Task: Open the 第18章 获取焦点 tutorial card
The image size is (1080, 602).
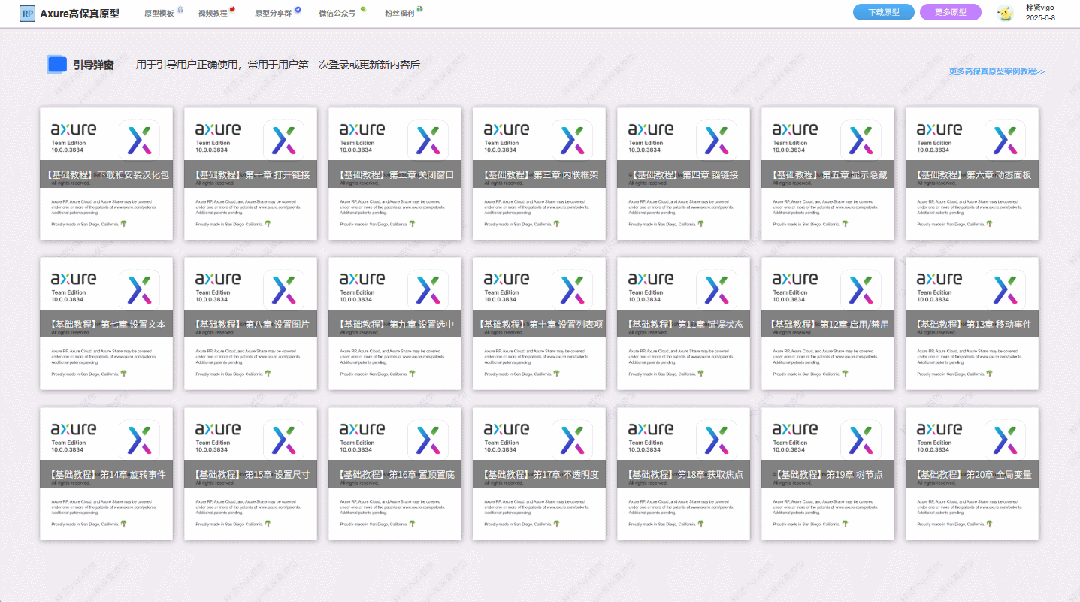Action: 683,473
